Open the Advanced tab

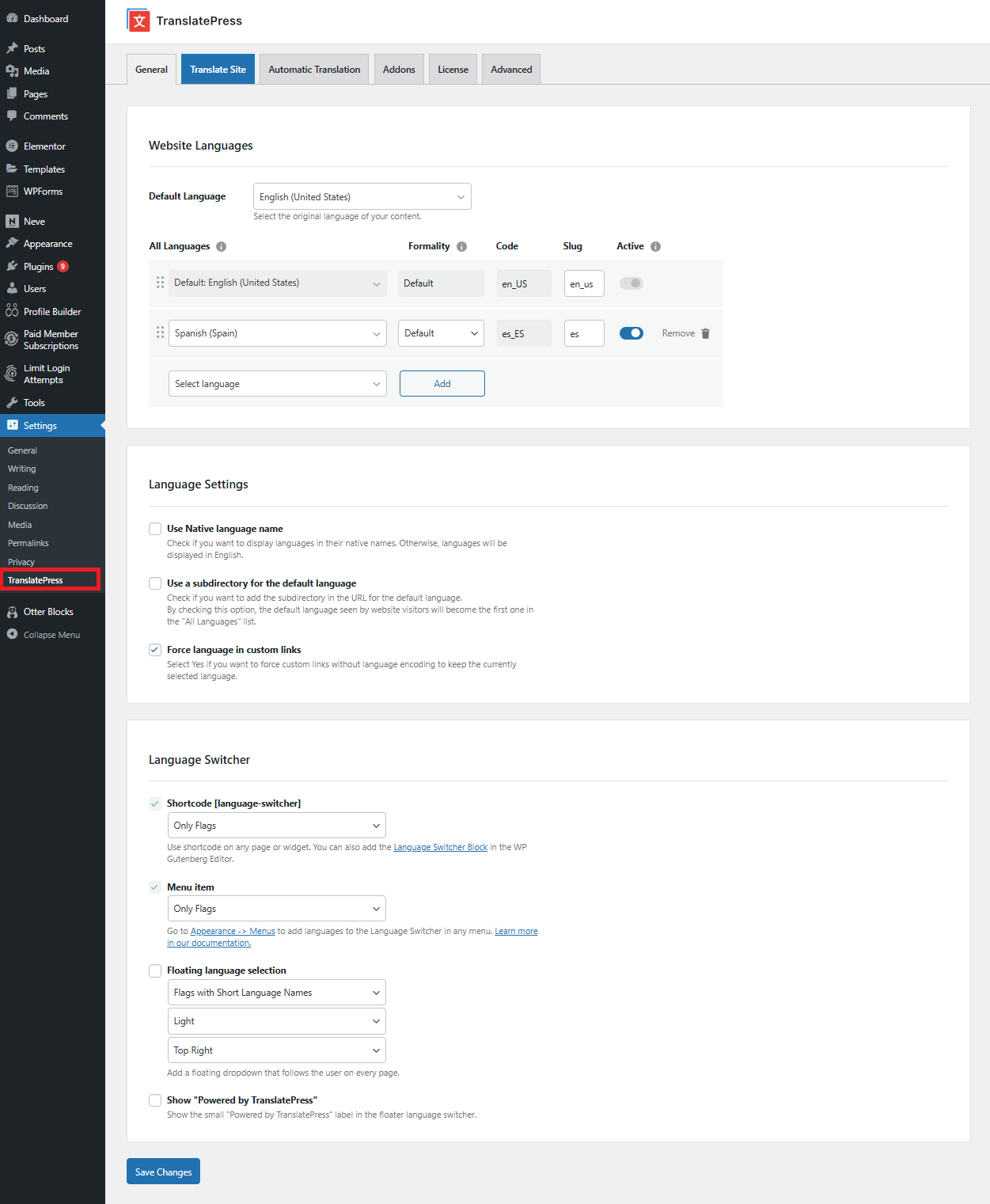click(x=511, y=70)
